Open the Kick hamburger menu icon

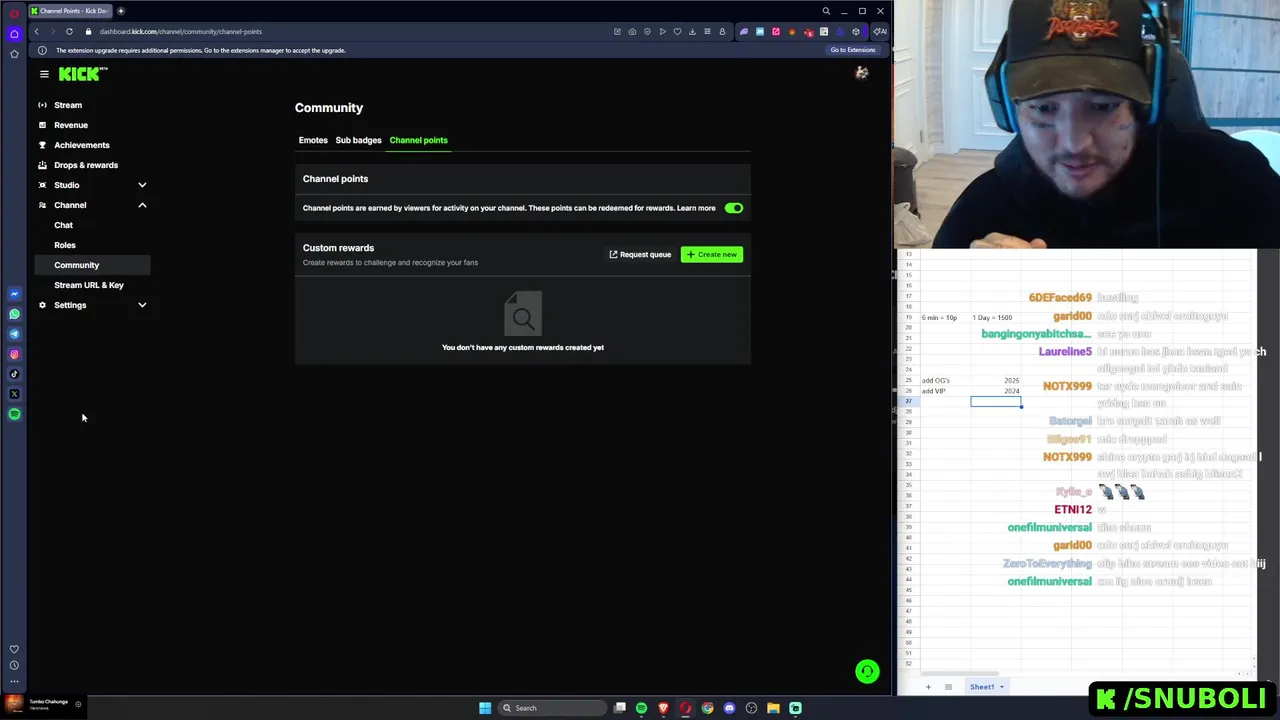pyautogui.click(x=44, y=74)
